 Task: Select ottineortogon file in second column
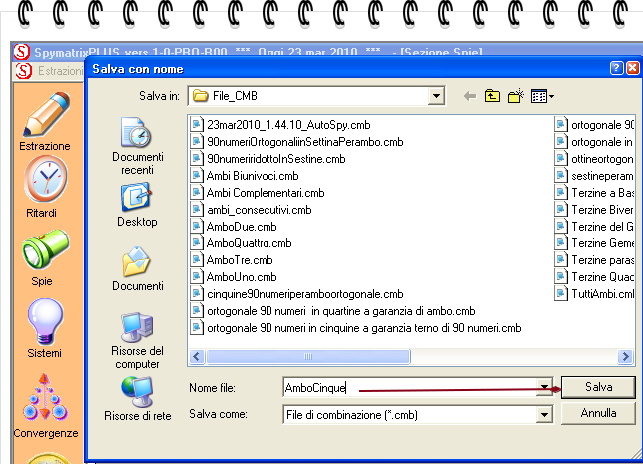coord(594,159)
